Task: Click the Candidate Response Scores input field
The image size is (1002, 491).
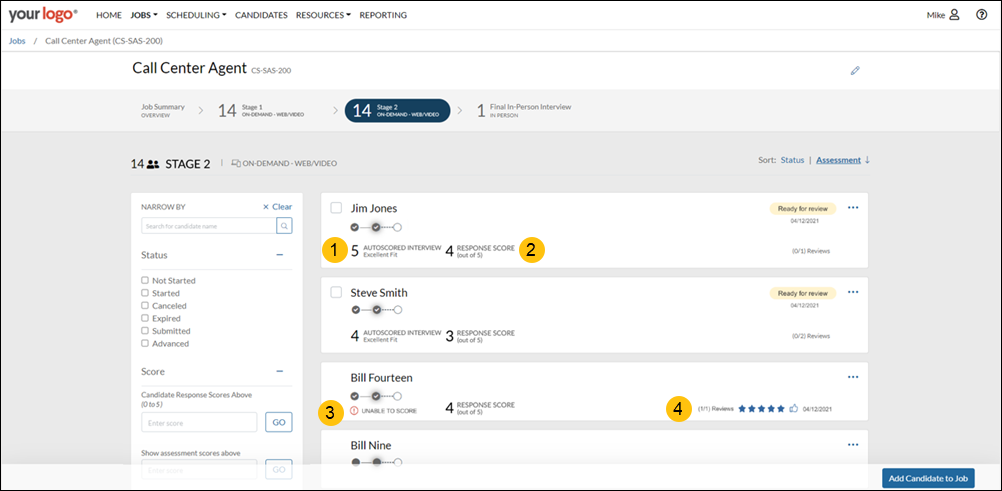Action: point(199,422)
